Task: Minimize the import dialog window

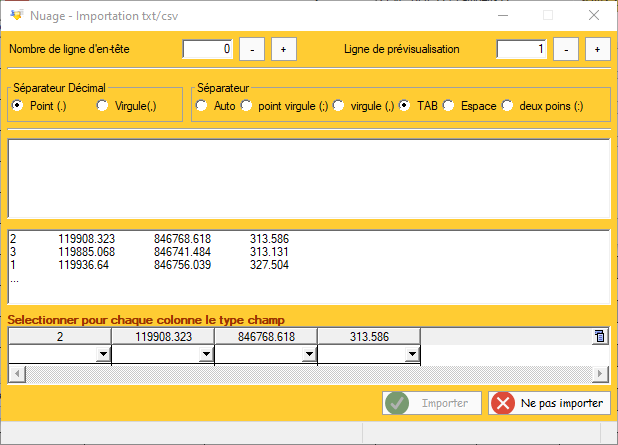Action: tap(503, 15)
